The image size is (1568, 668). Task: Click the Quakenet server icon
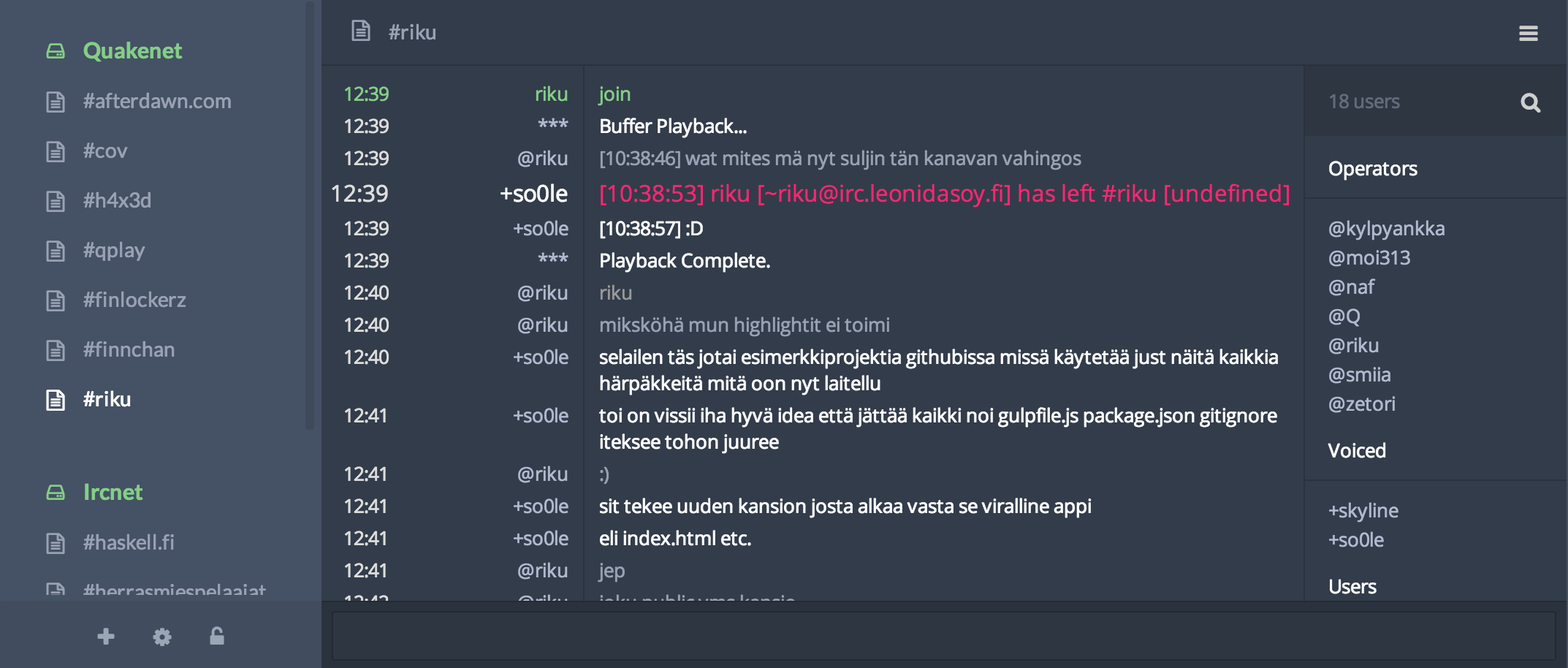56,51
